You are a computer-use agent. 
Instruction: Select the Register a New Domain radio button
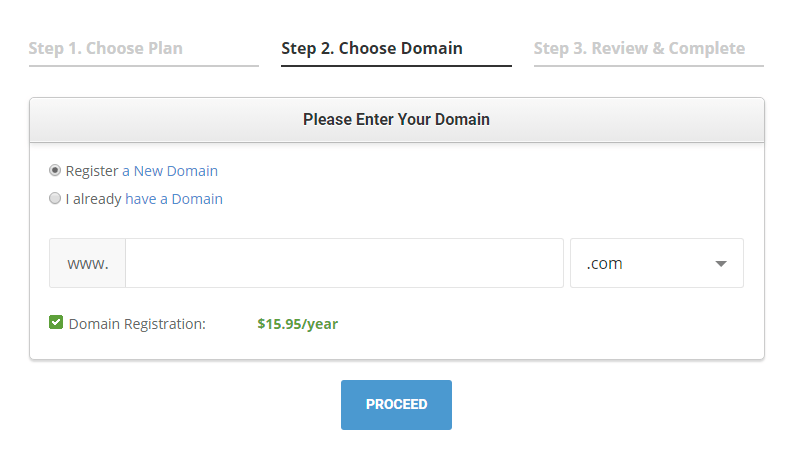tap(56, 171)
